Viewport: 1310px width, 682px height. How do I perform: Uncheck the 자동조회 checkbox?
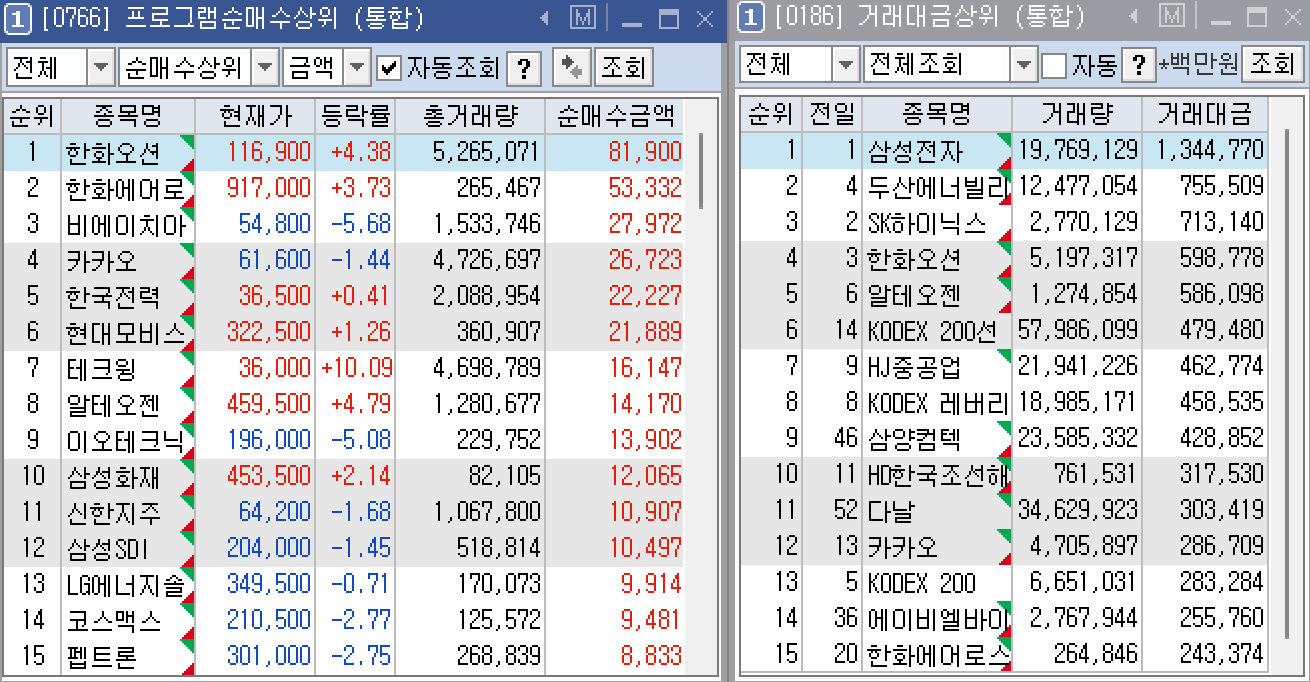[x=389, y=68]
